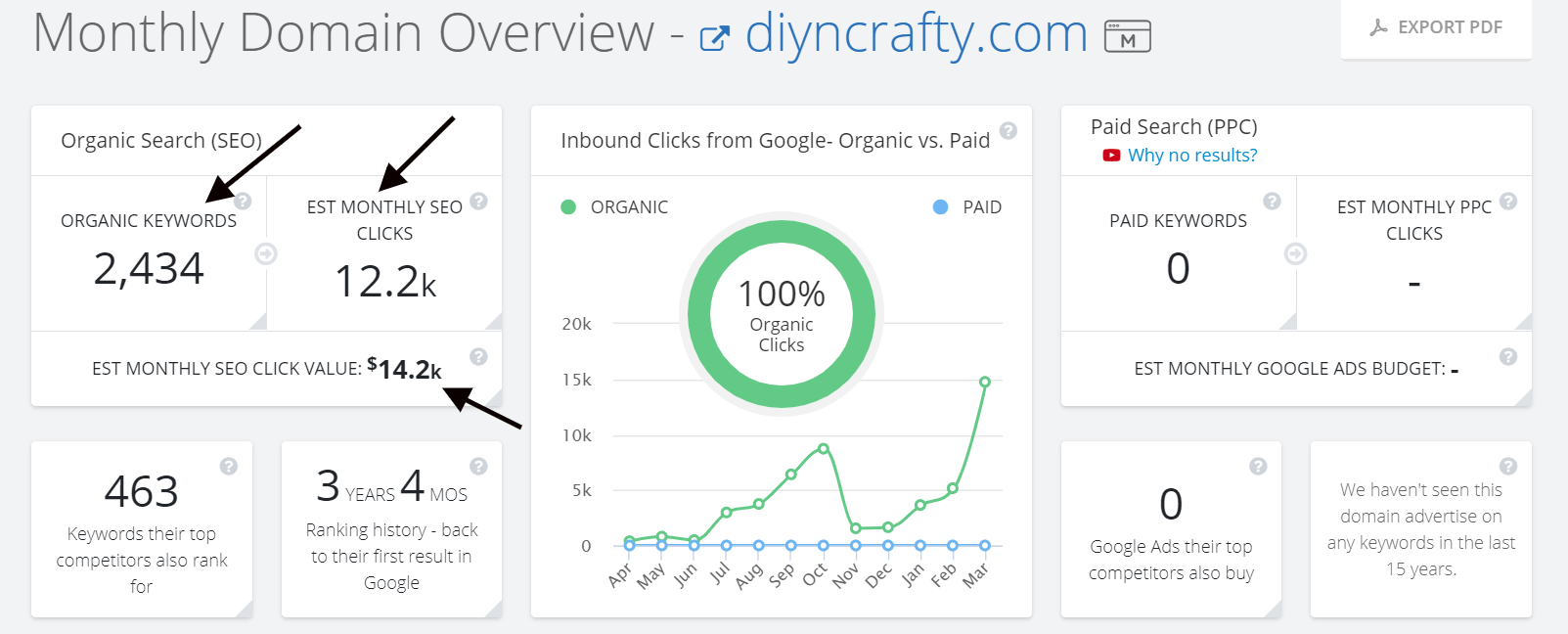
Task: Expand the Ranking history card corner
Action: (494, 610)
